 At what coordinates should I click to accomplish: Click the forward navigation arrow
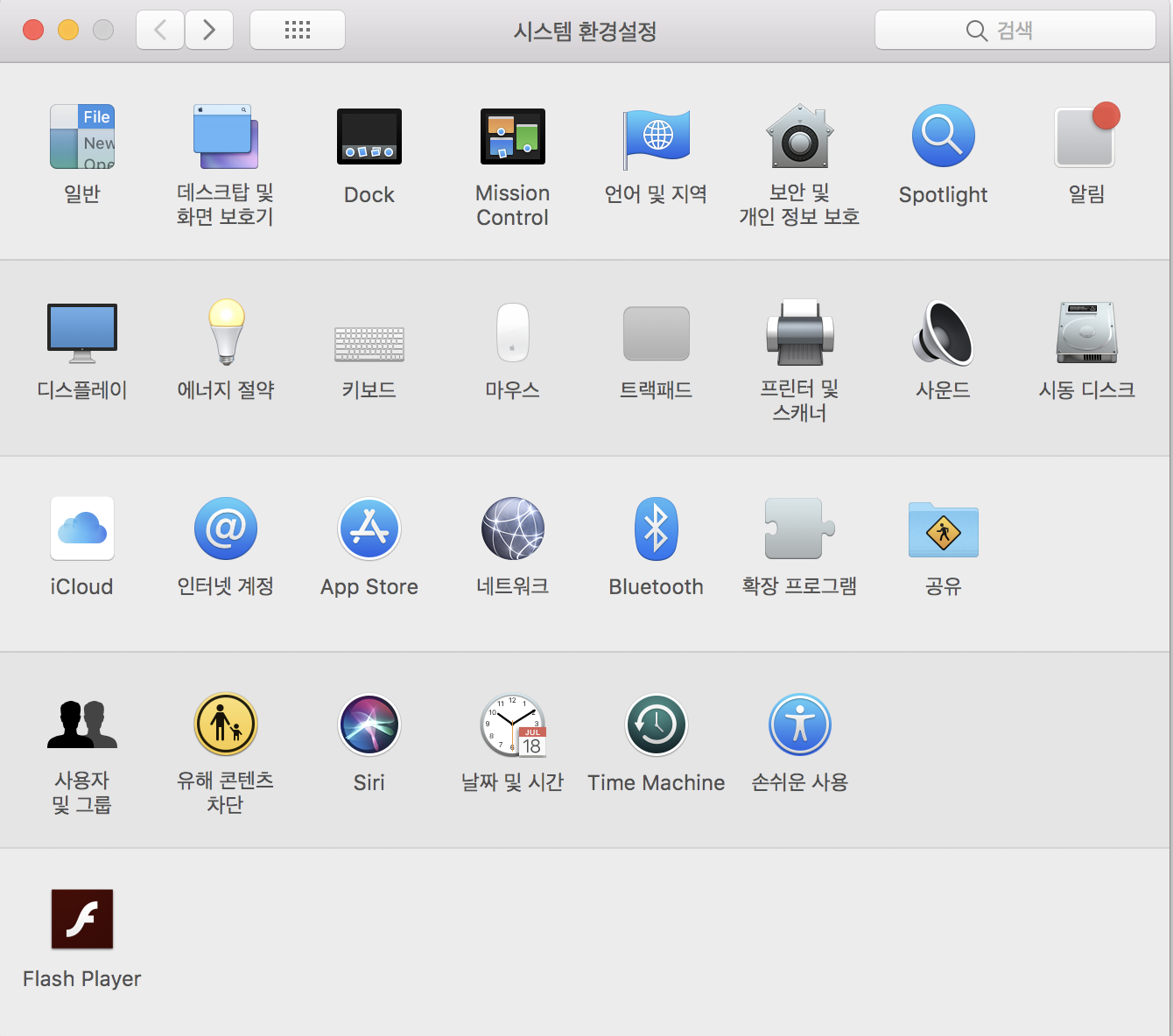pos(209,30)
